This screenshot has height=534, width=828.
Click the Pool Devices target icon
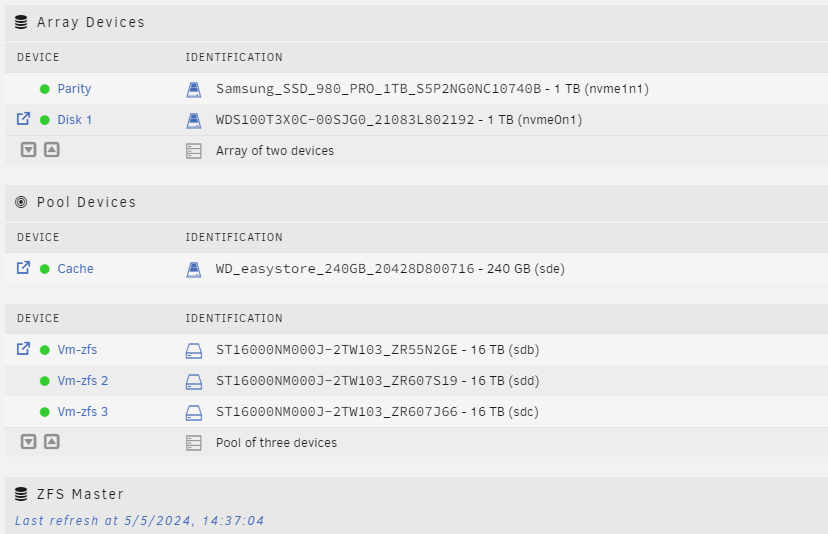[x=21, y=202]
